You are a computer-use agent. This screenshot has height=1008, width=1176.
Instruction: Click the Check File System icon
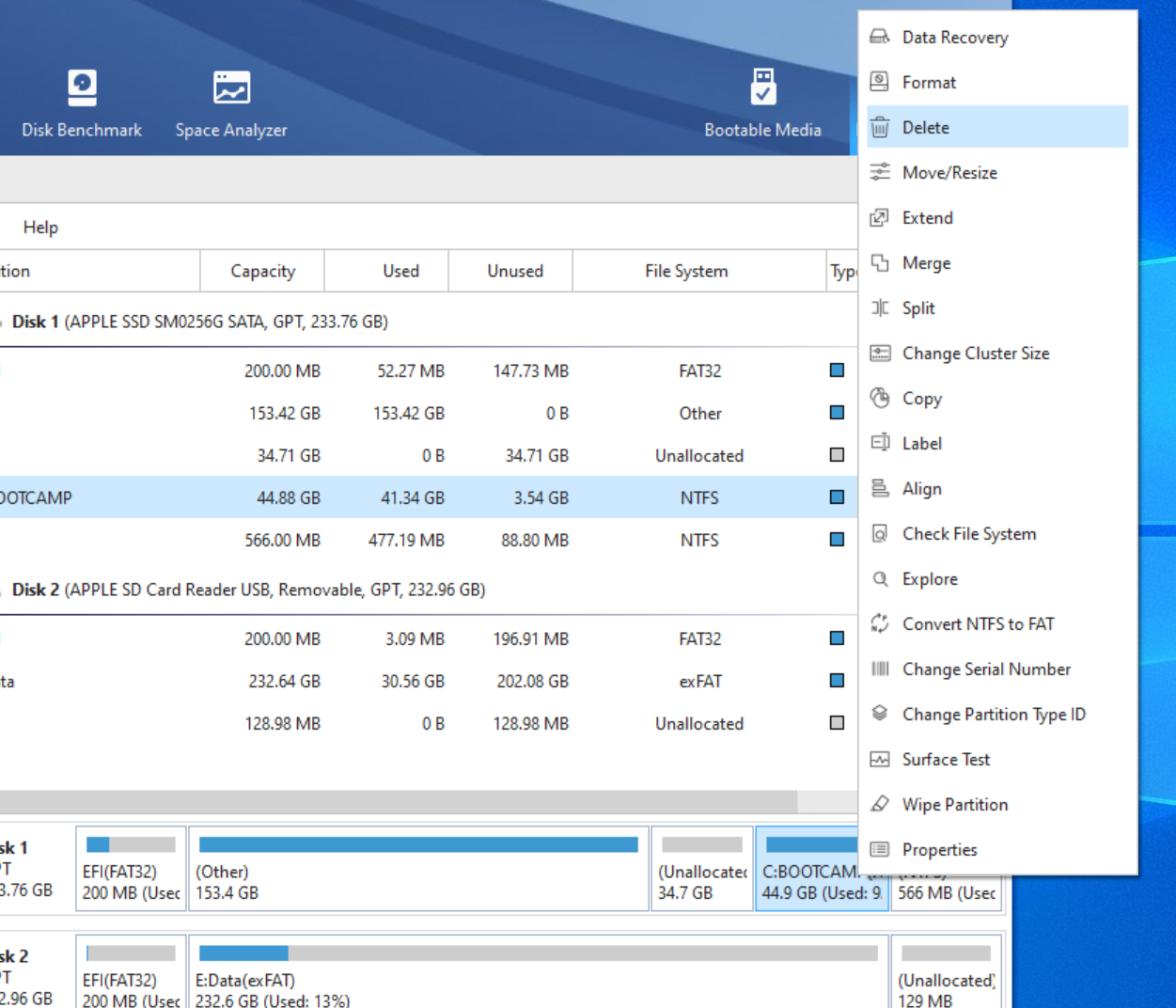(x=880, y=533)
